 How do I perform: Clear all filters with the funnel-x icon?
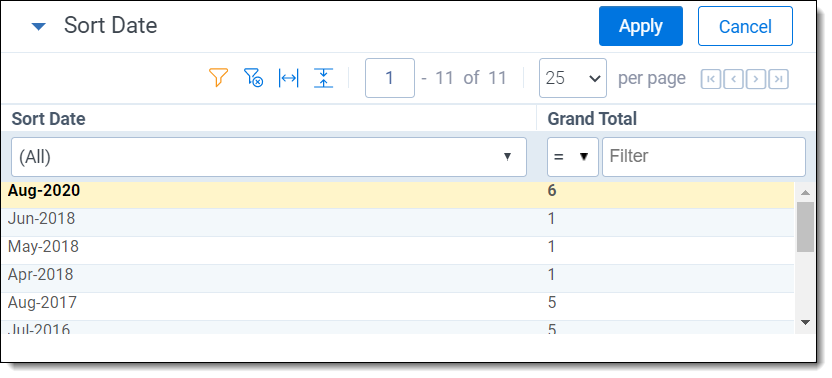(253, 78)
